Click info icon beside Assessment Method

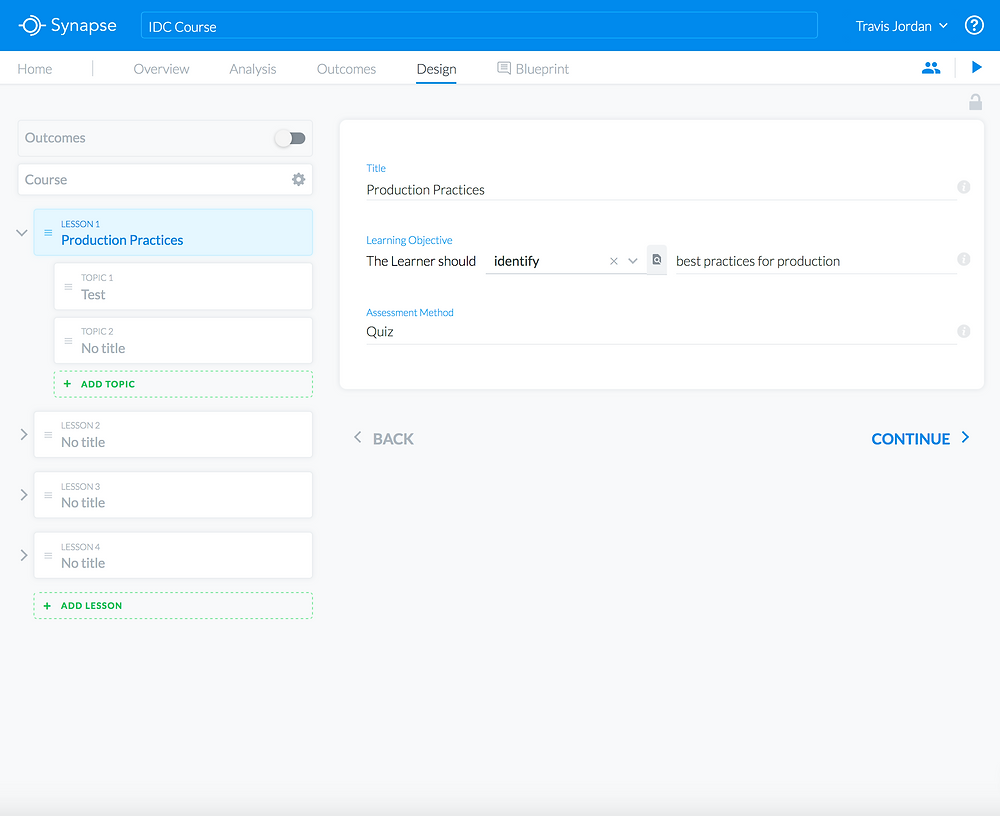click(964, 331)
